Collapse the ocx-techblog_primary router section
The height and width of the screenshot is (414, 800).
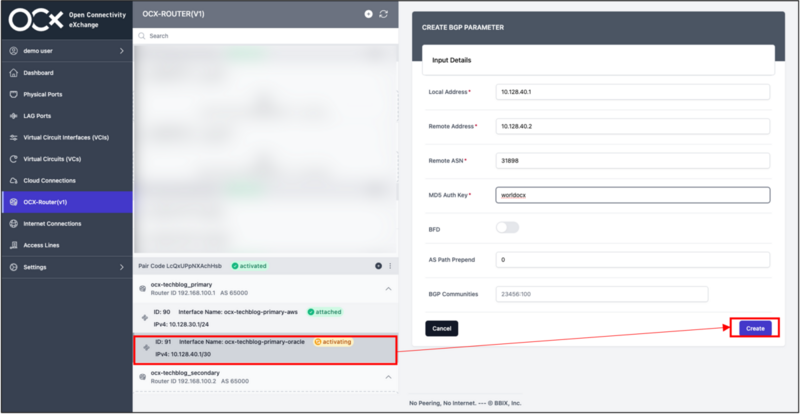[x=388, y=289]
